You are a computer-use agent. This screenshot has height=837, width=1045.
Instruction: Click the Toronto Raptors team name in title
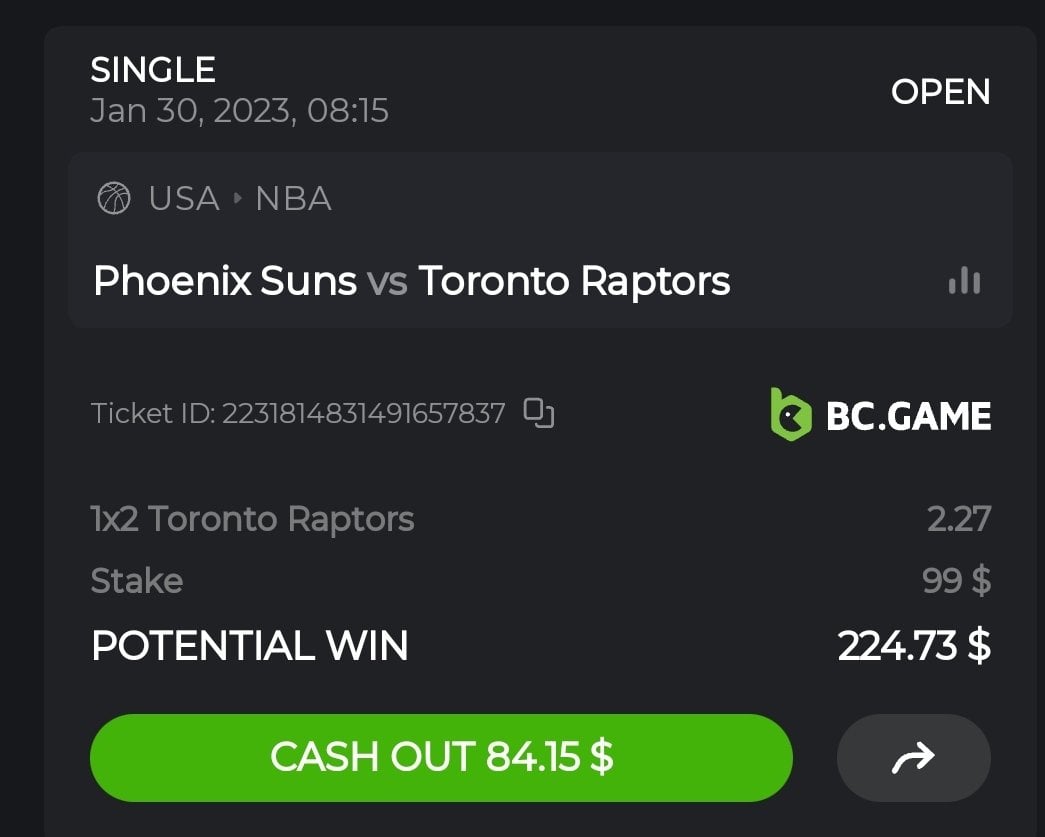click(574, 281)
